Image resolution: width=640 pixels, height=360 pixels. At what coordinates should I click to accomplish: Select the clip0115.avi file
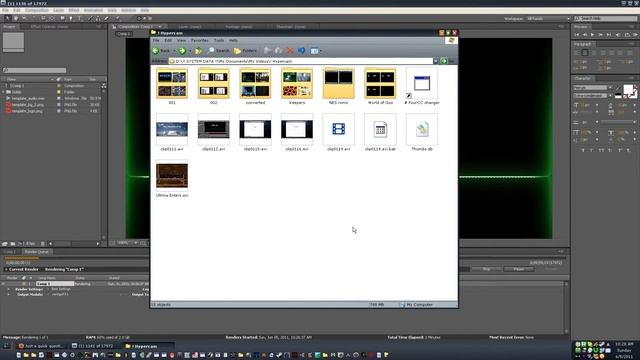pos(255,130)
